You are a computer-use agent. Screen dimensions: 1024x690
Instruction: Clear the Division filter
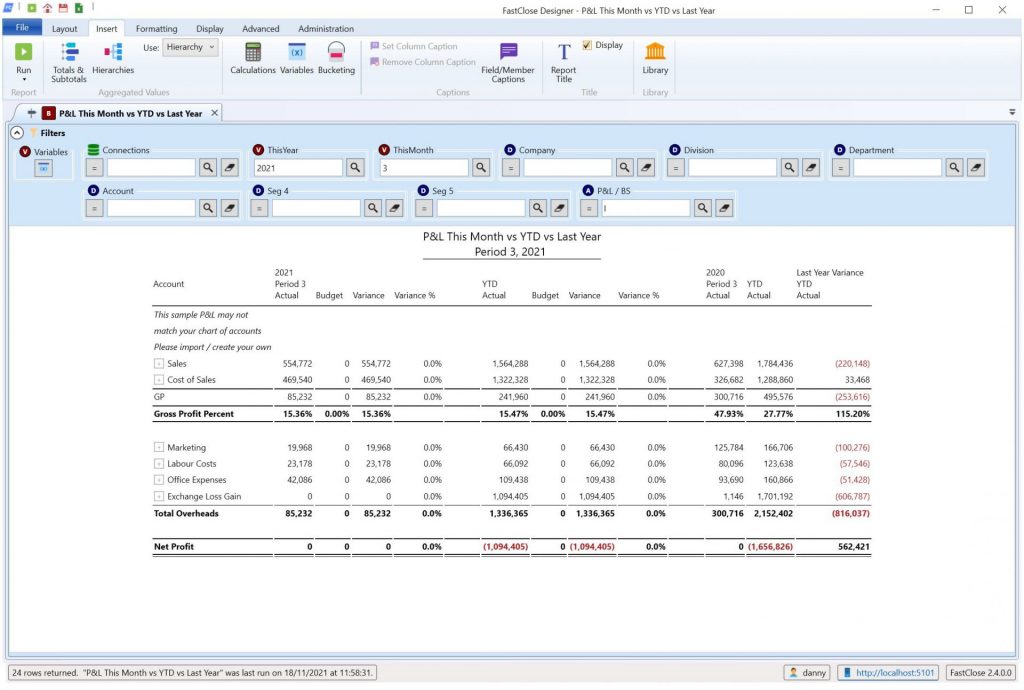(x=810, y=168)
